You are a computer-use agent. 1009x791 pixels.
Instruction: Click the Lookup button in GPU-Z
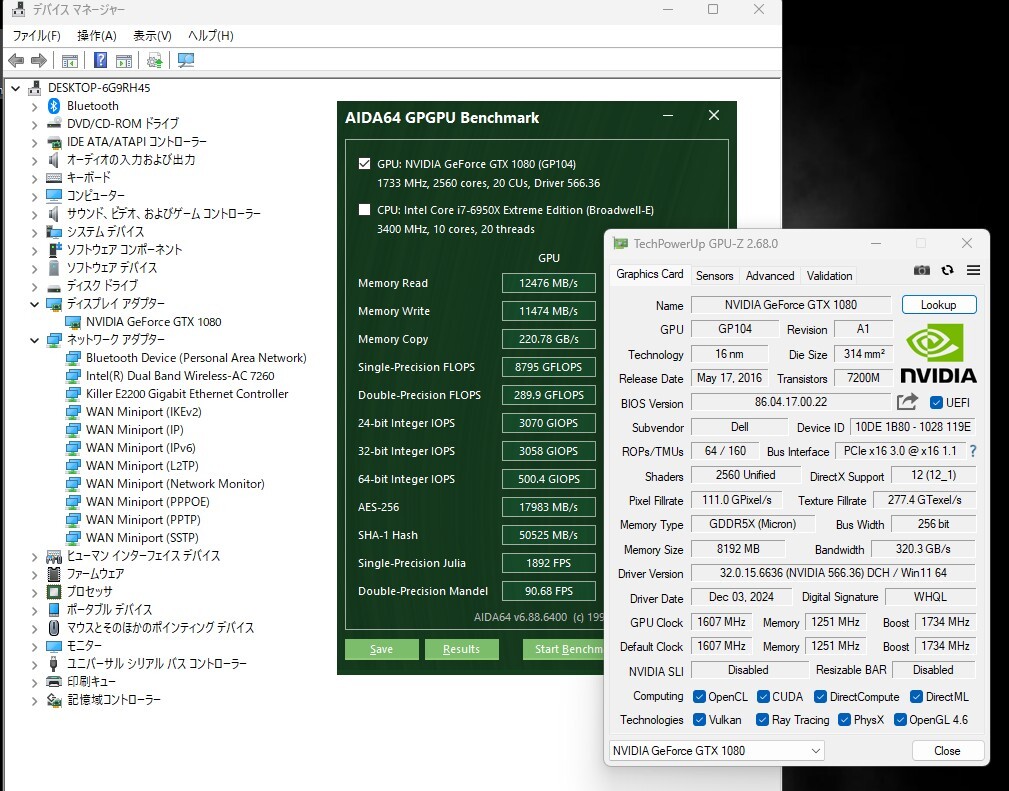(x=938, y=305)
